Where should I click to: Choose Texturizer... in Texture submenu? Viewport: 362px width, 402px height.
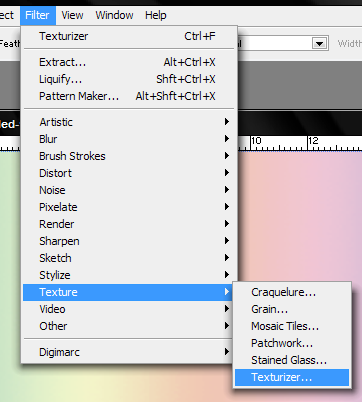pyautogui.click(x=292, y=377)
